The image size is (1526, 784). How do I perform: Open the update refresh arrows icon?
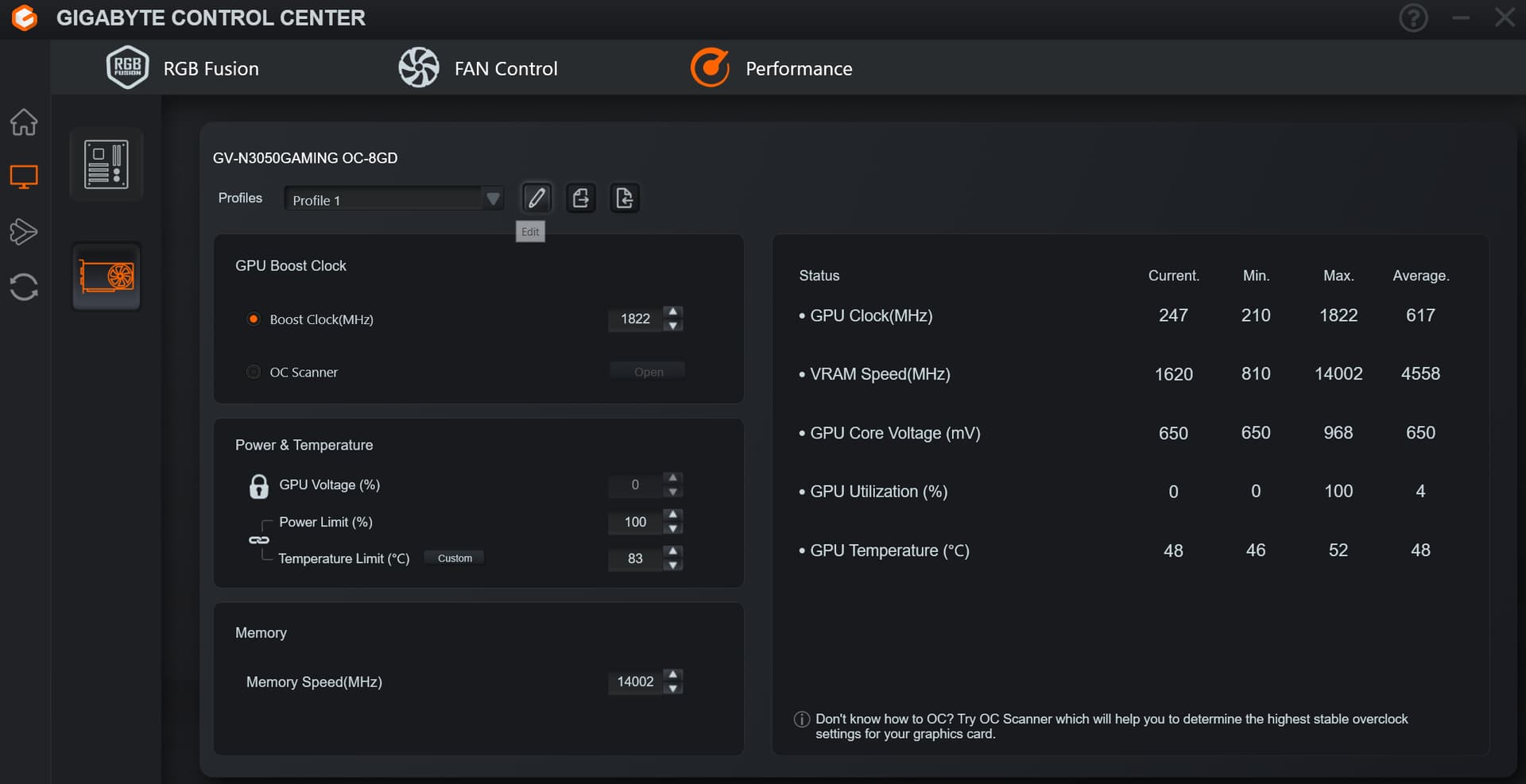tap(24, 287)
